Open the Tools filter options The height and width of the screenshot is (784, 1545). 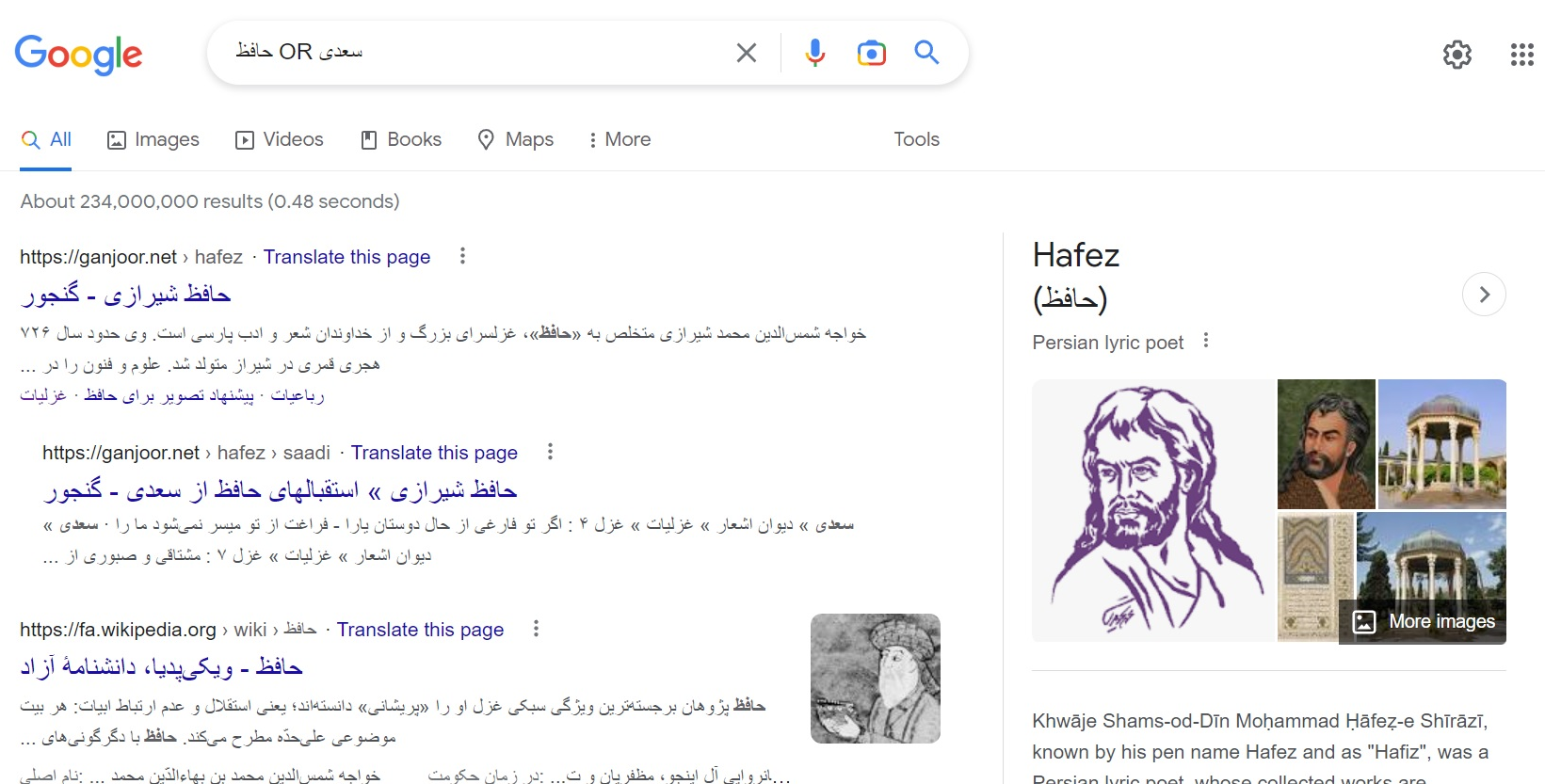(x=916, y=139)
